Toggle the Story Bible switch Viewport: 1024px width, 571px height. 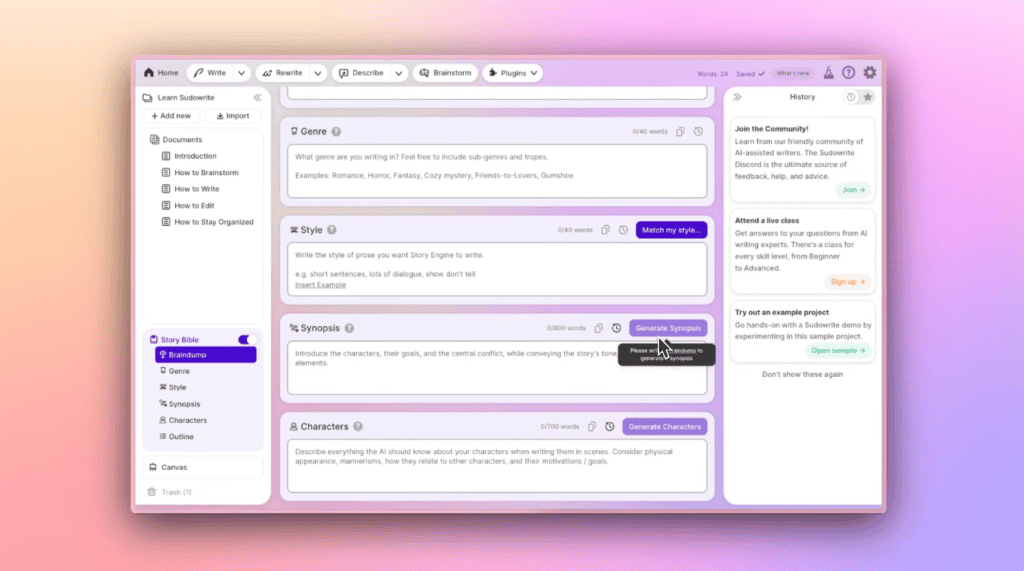point(246,340)
